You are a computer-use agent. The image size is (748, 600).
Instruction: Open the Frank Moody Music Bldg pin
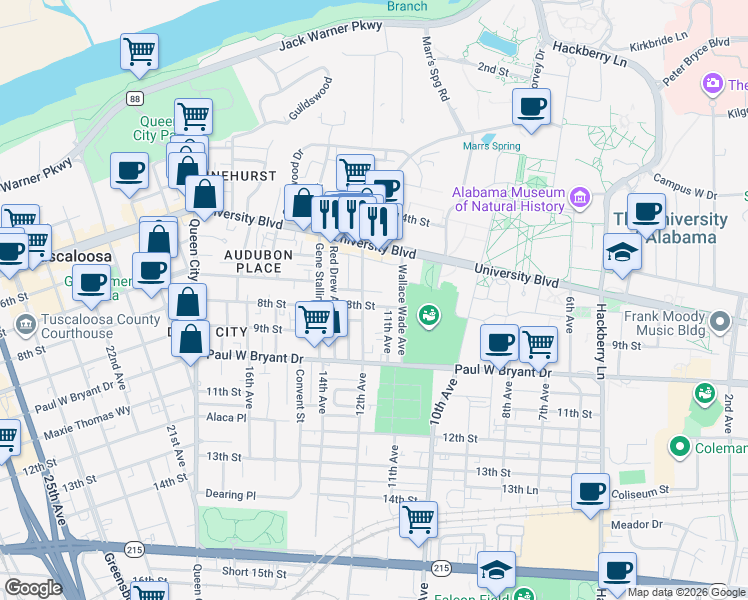pyautogui.click(x=720, y=321)
